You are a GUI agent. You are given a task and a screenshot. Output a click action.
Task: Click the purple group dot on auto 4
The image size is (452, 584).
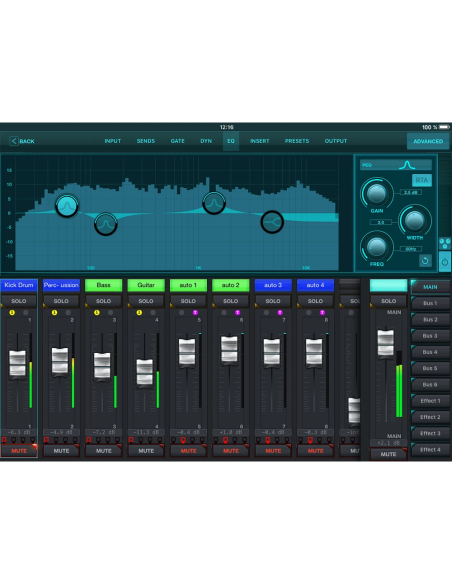[322, 312]
